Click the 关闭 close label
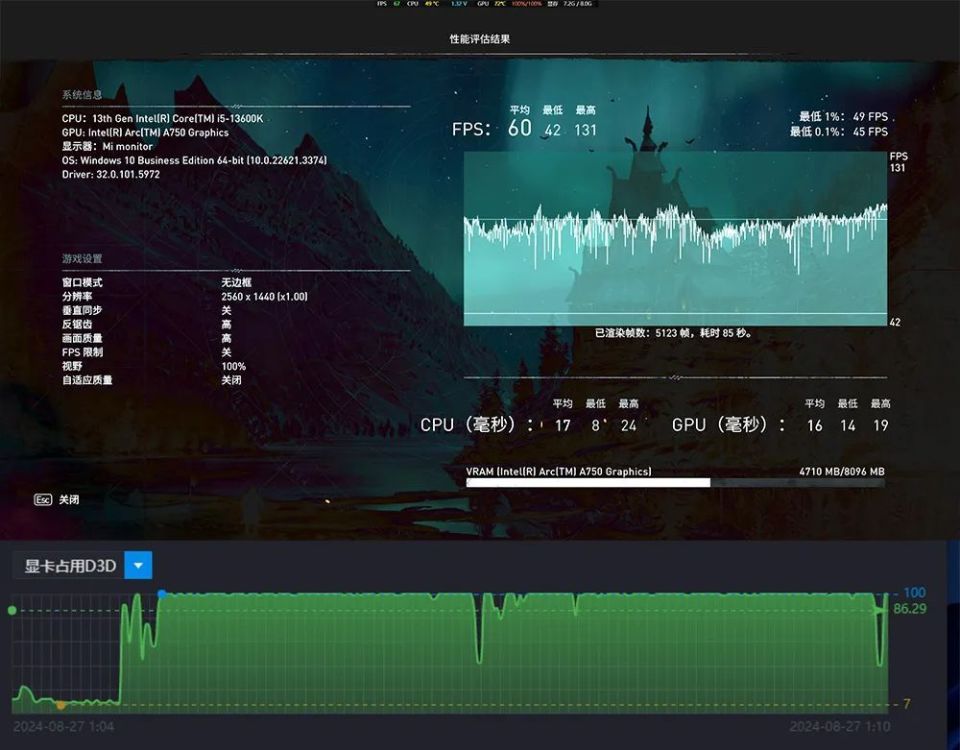 [x=69, y=500]
